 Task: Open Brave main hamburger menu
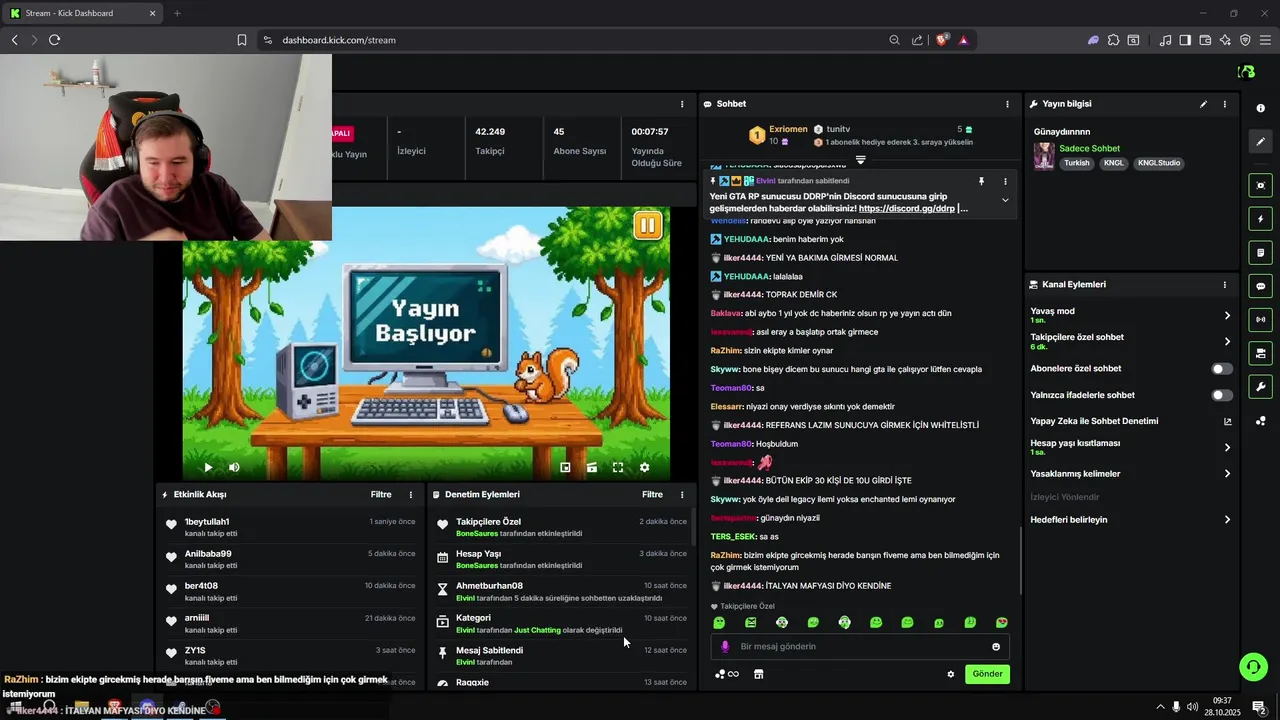[x=1265, y=40]
